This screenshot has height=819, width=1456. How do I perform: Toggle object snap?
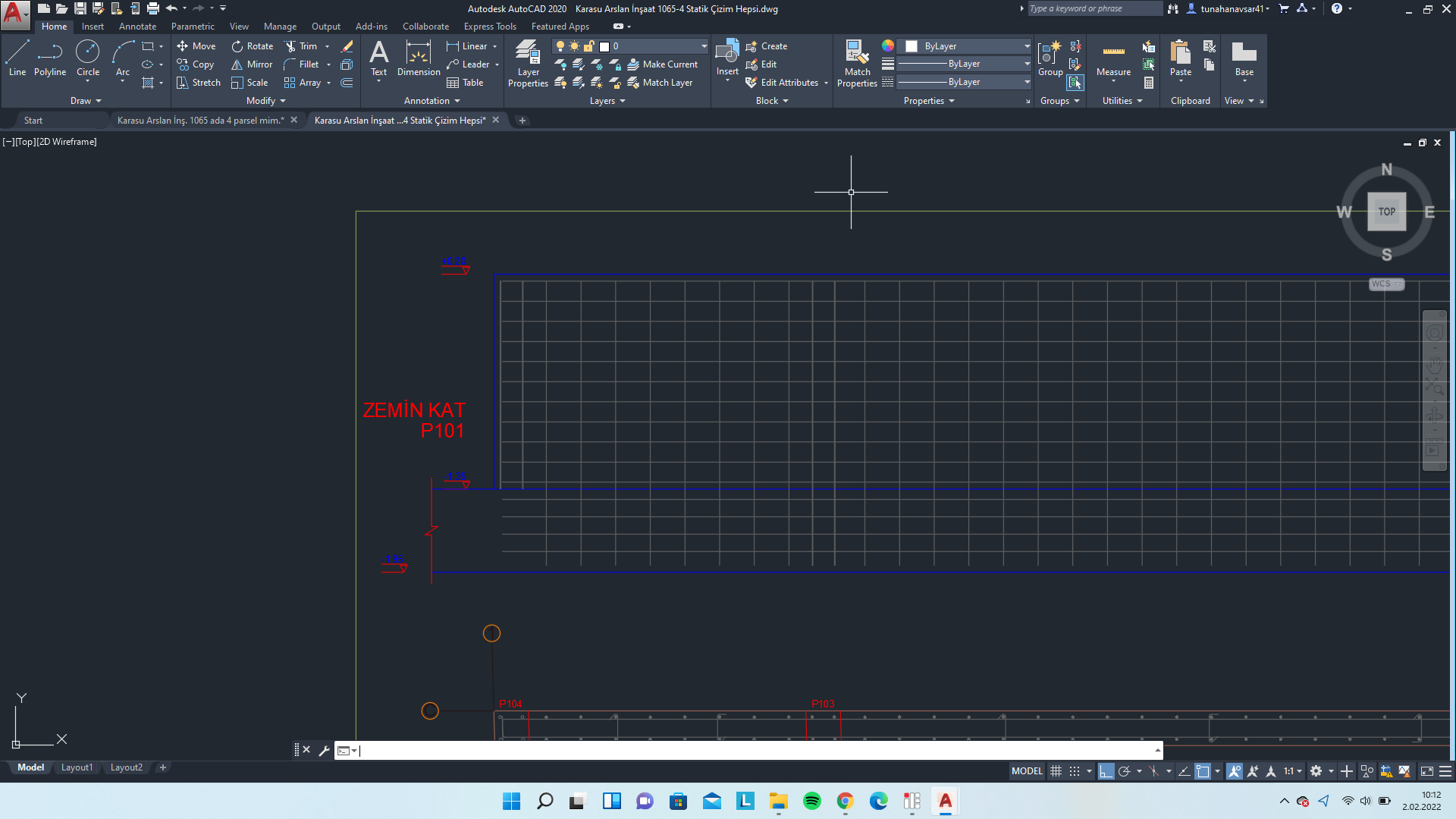click(x=1203, y=771)
